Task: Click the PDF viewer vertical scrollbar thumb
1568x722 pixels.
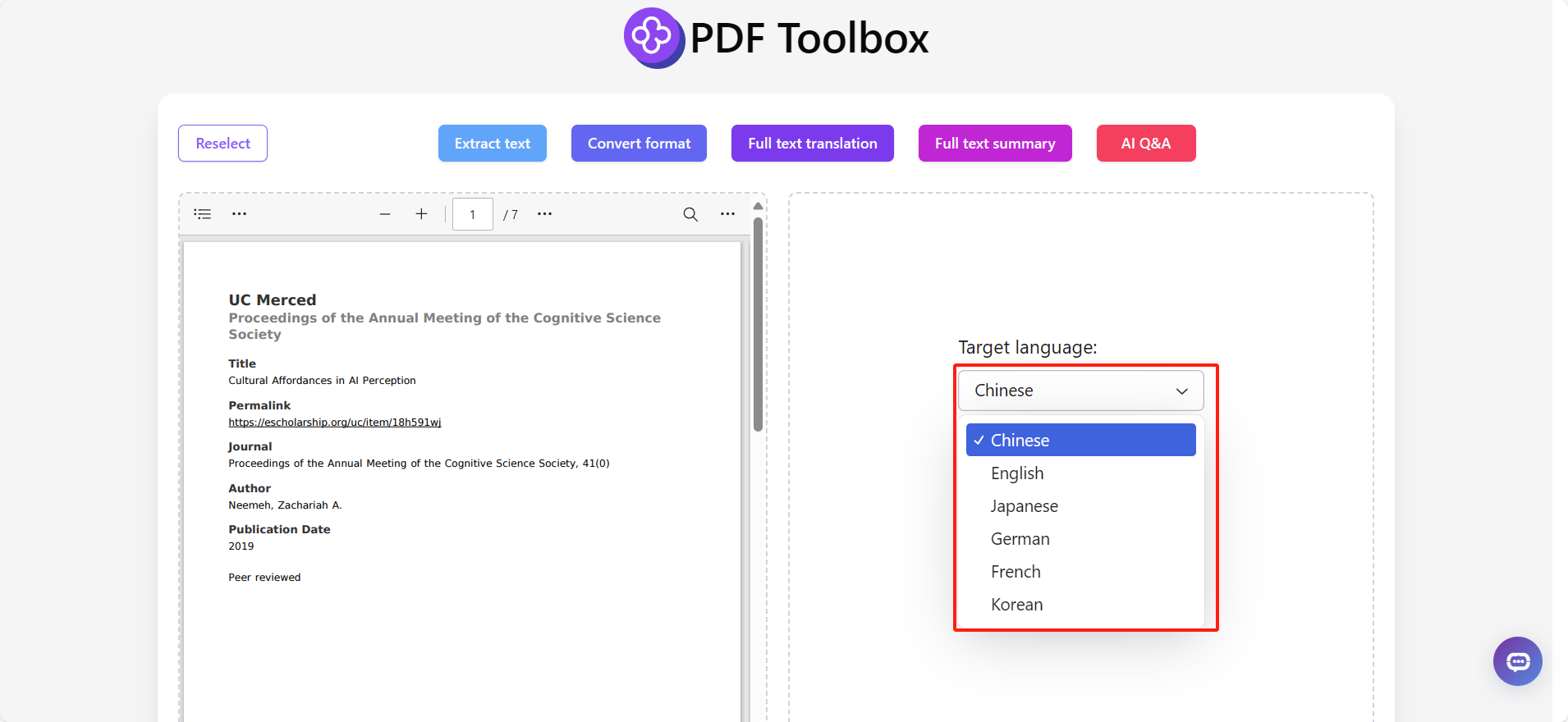Action: pos(758,324)
